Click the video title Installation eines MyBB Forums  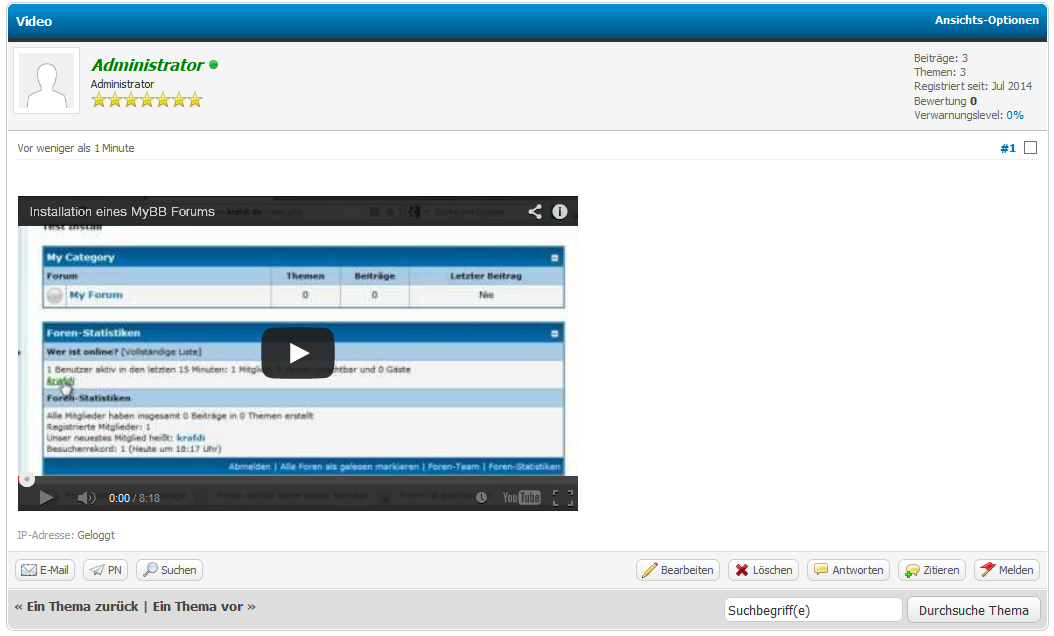(122, 212)
